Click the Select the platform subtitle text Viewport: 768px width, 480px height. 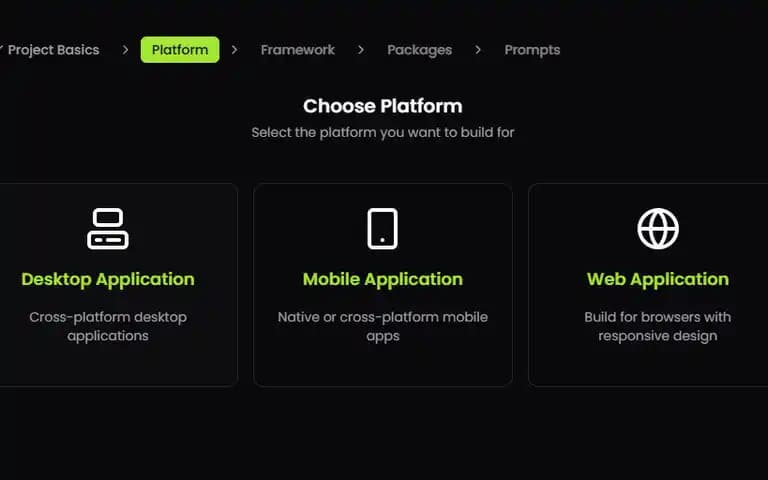point(383,132)
